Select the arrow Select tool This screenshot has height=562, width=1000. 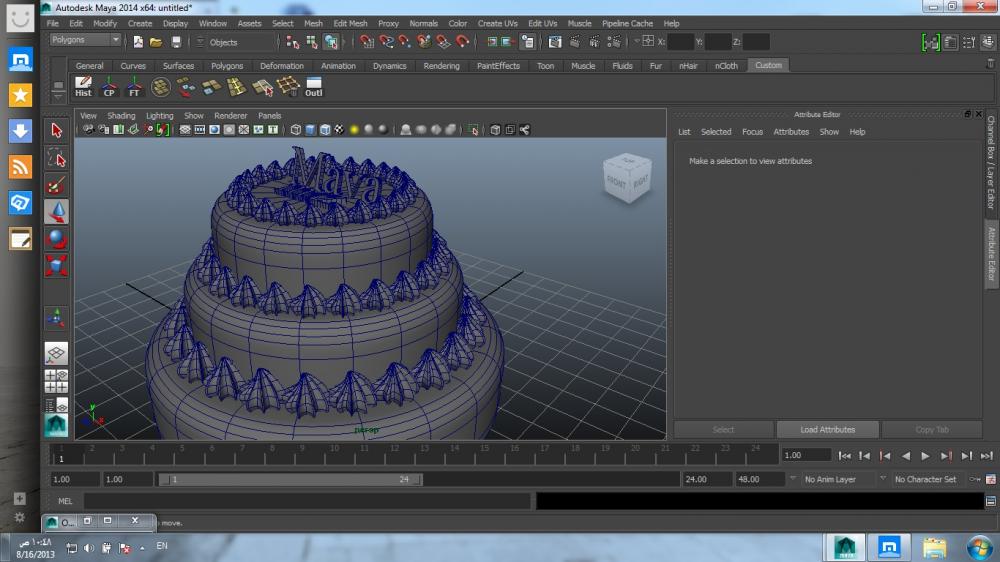coord(57,130)
